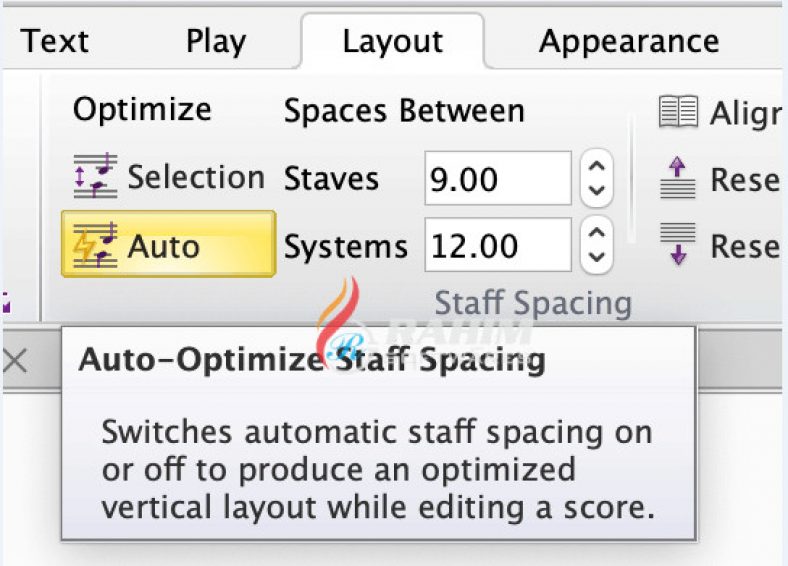
Task: Decrease the Systems spacing with down arrow
Action: (x=597, y=257)
